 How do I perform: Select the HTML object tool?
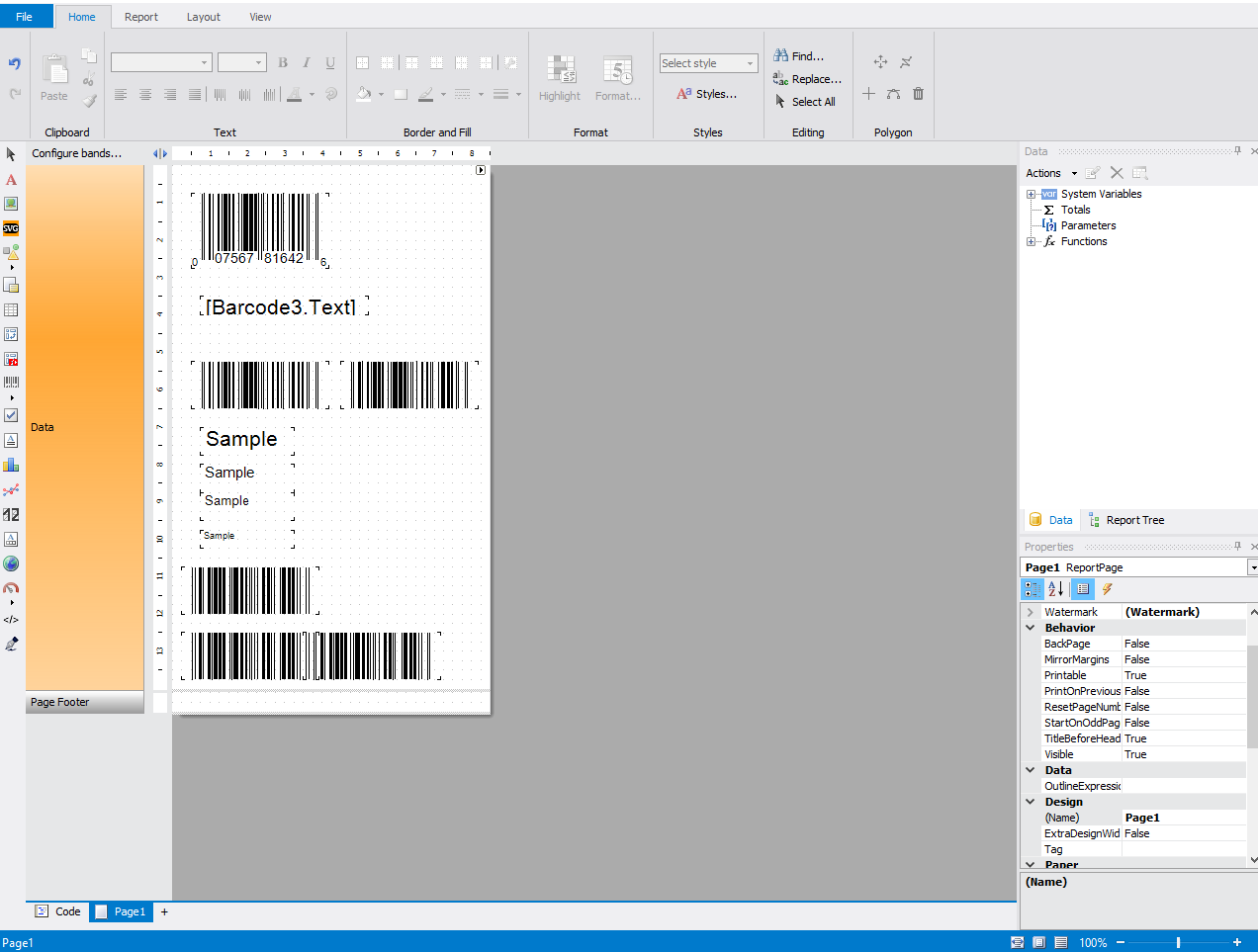pos(11,620)
